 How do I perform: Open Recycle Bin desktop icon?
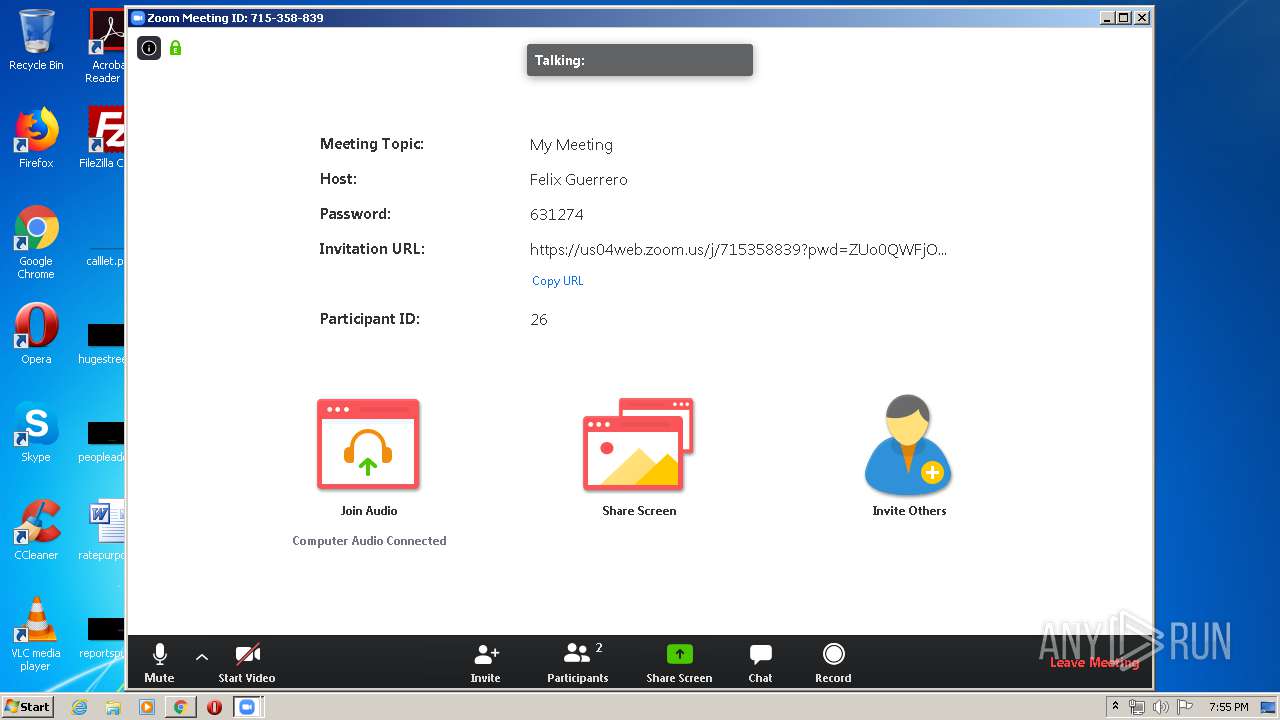click(x=36, y=40)
